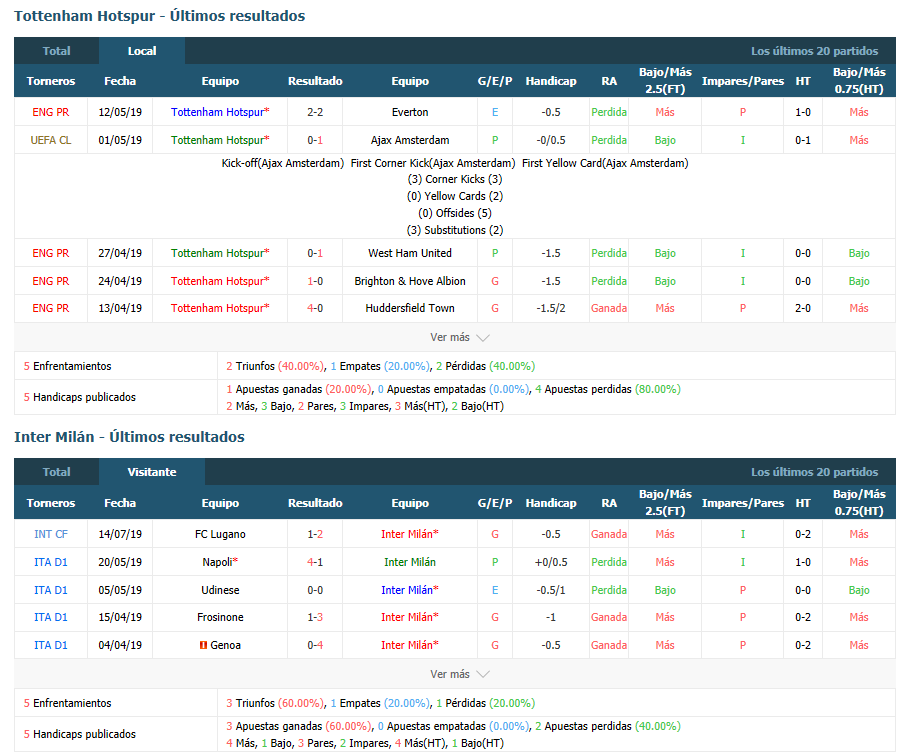Click ITA D1 label in 04/04/19 row

[51, 645]
